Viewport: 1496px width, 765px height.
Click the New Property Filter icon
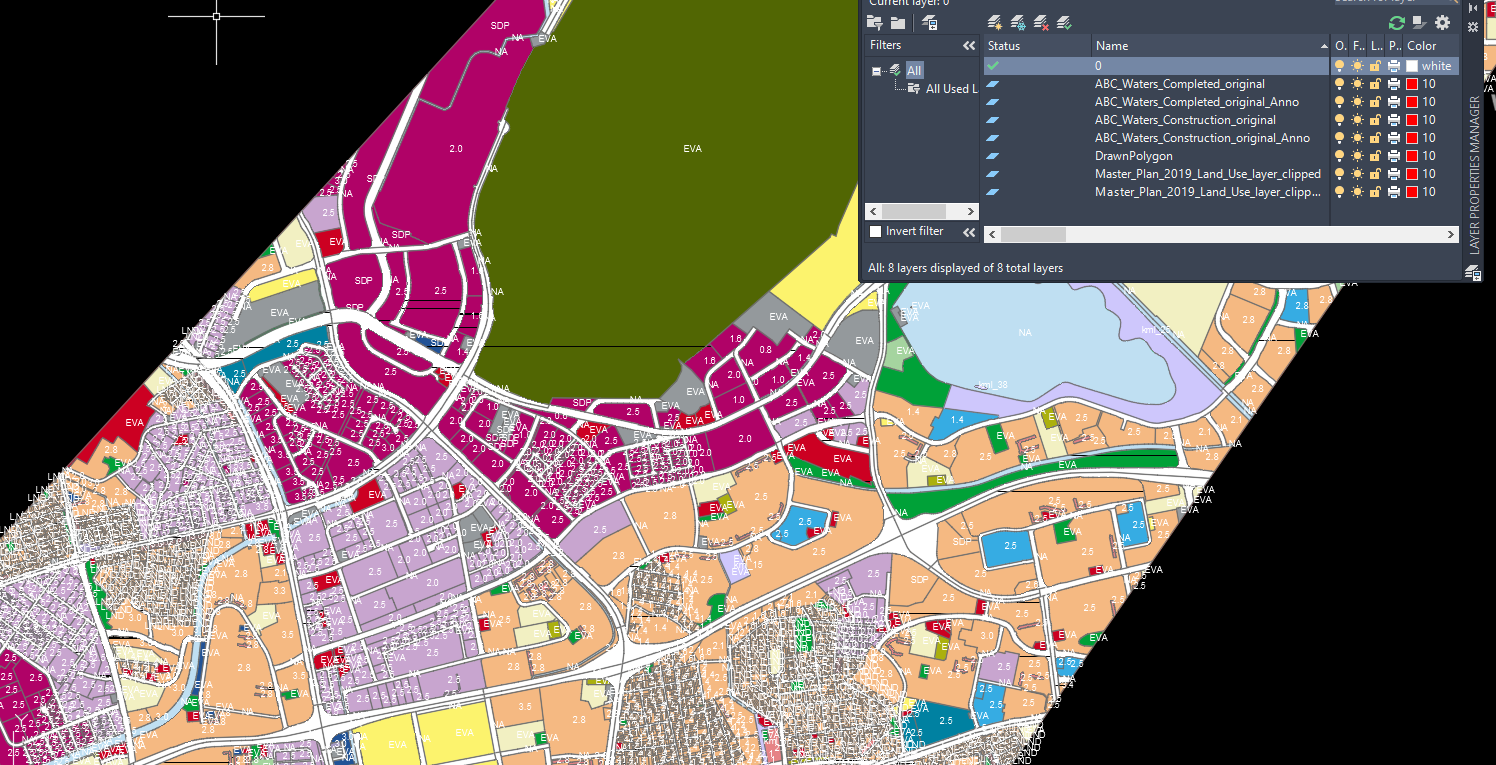coord(875,22)
